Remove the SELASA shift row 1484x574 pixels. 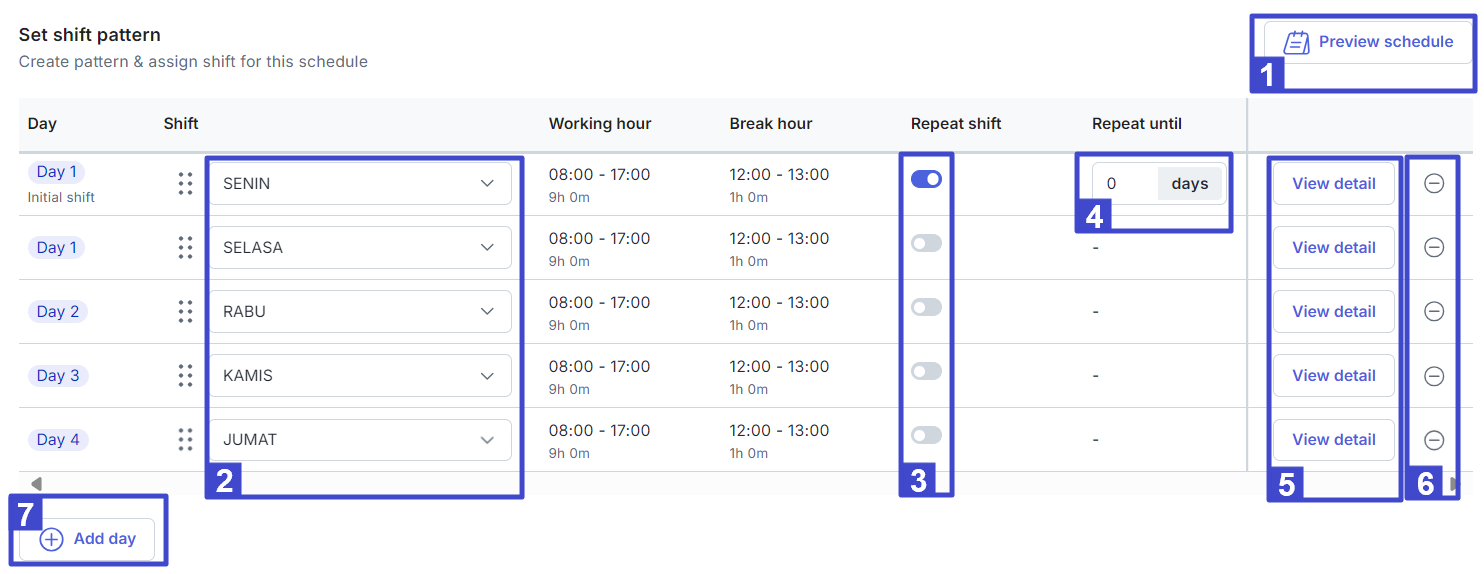(1433, 247)
